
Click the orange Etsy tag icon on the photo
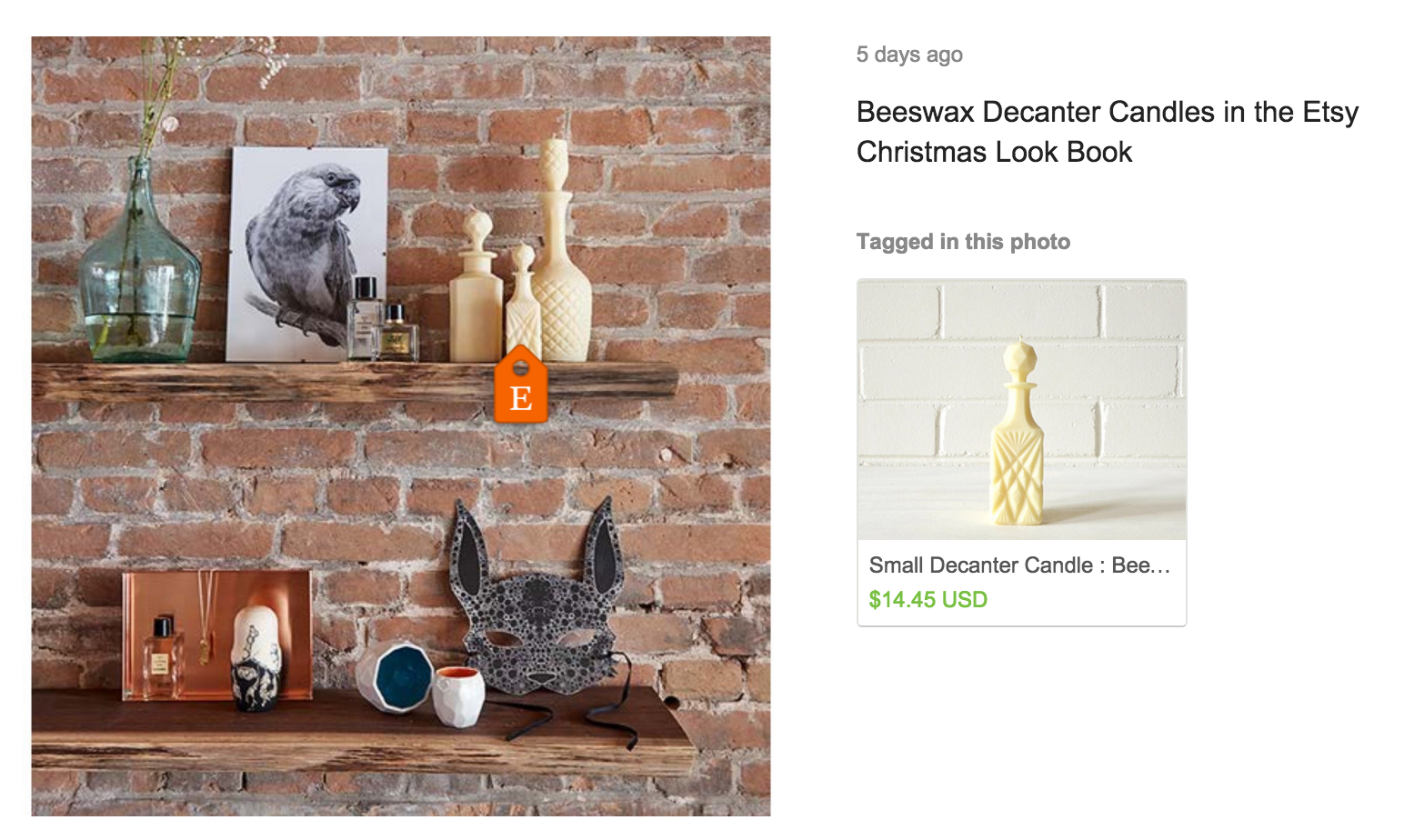520,385
